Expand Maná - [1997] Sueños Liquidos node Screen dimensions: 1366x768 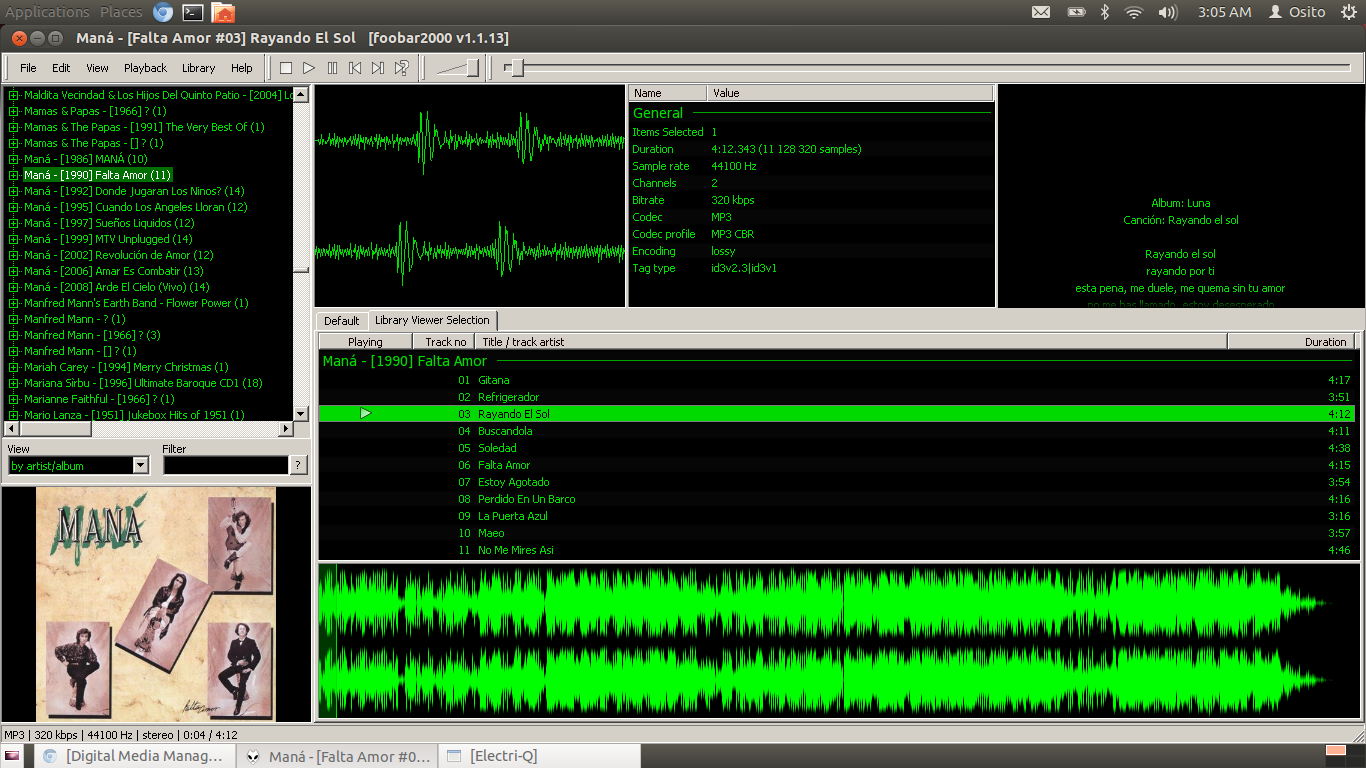click(x=14, y=223)
